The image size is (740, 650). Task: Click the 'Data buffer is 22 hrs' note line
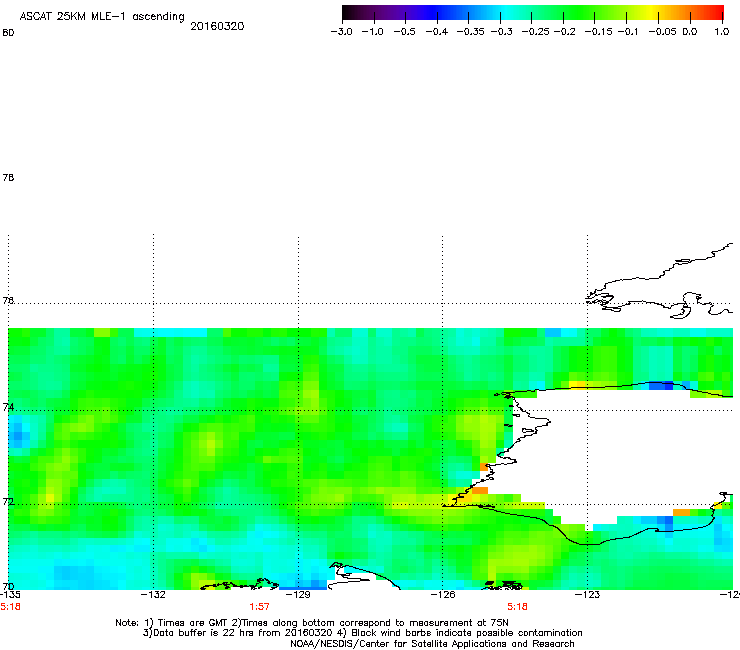point(362,633)
